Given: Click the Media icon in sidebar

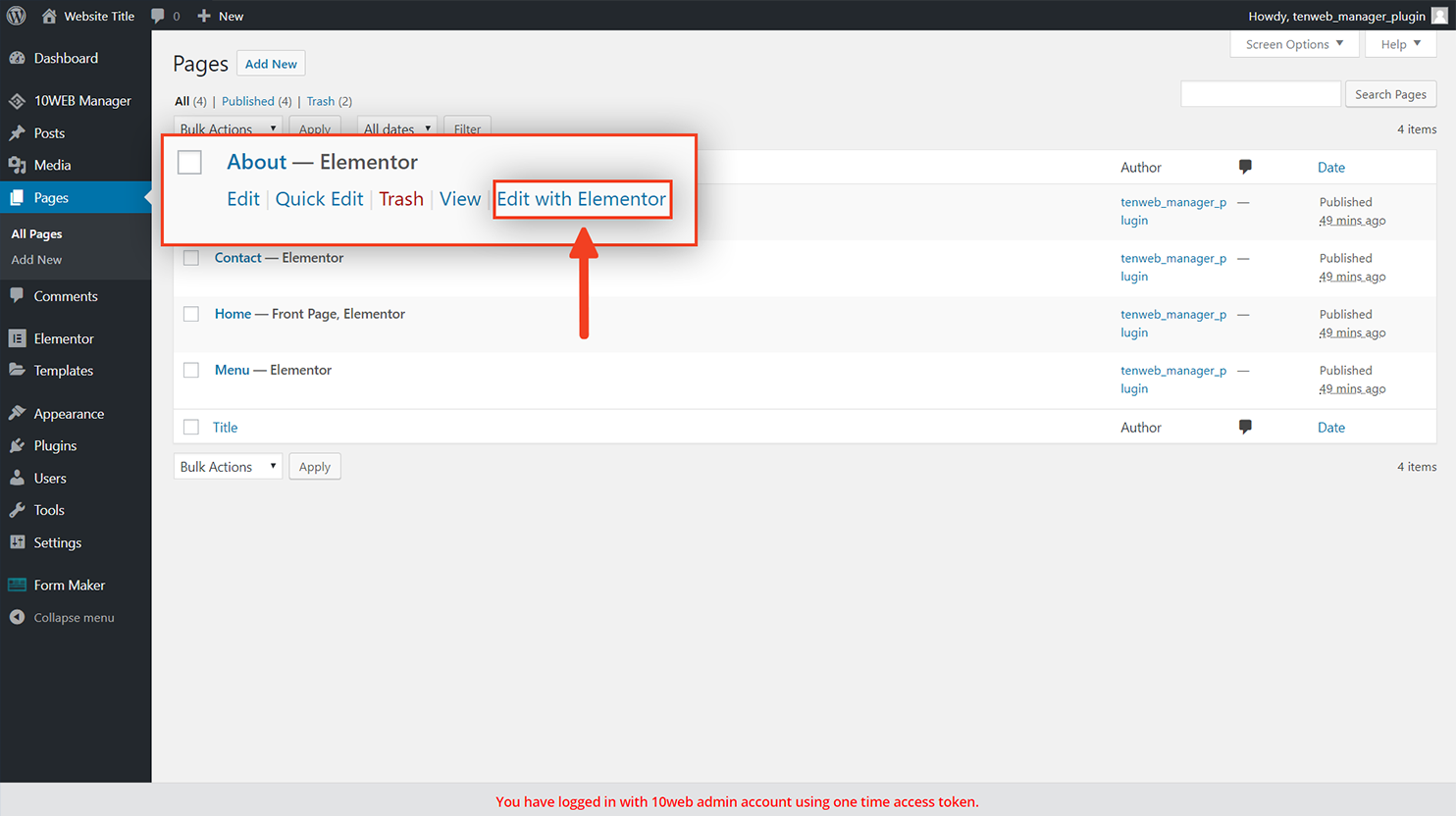Looking at the screenshot, I should pyautogui.click(x=17, y=166).
